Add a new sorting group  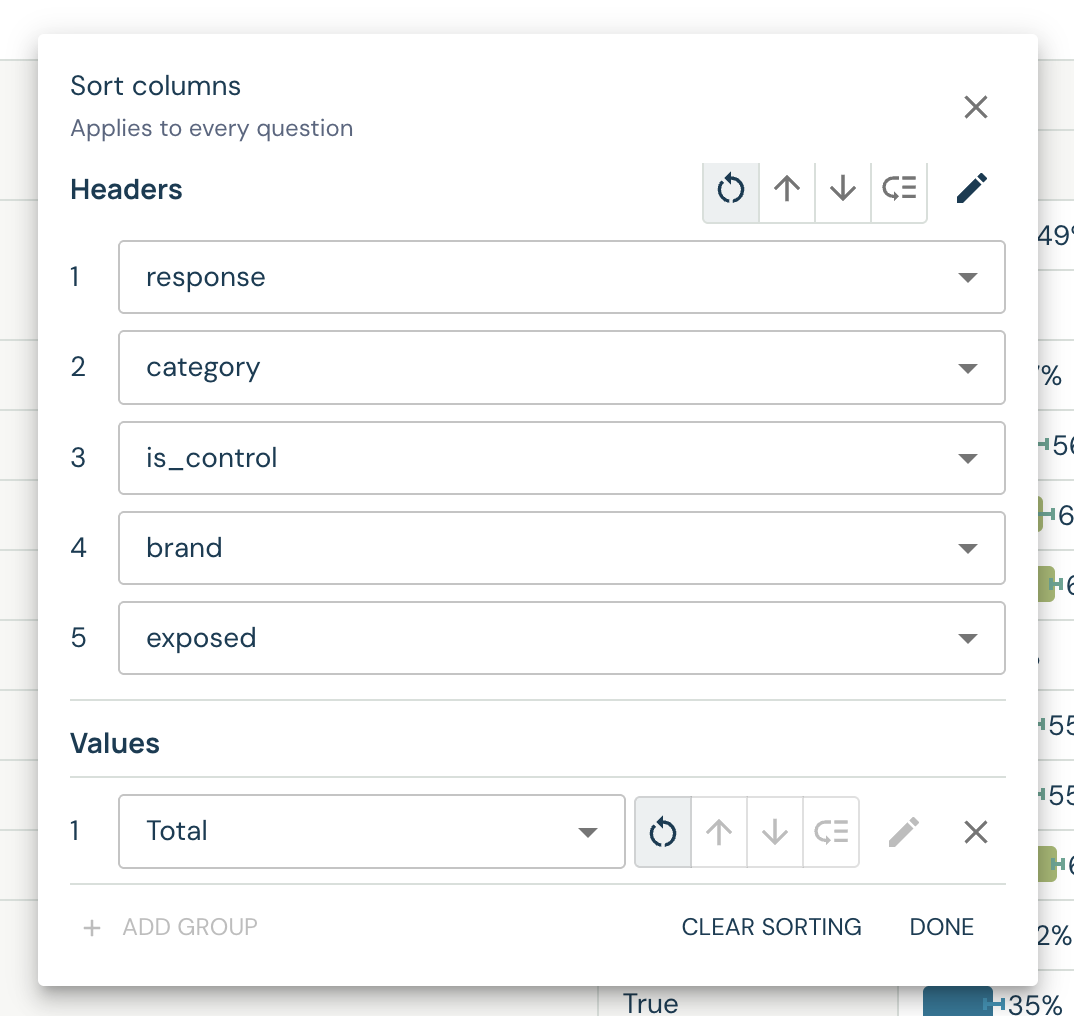170,927
